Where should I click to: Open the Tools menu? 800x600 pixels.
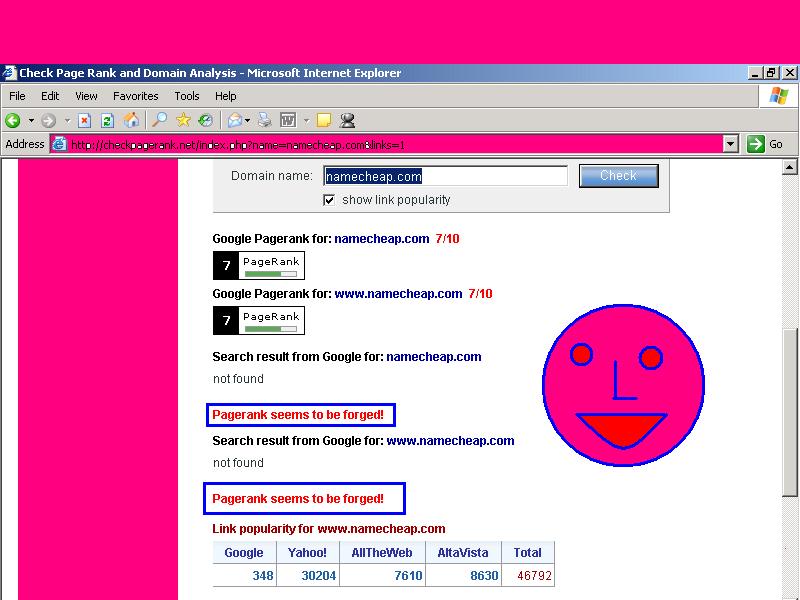coord(187,96)
